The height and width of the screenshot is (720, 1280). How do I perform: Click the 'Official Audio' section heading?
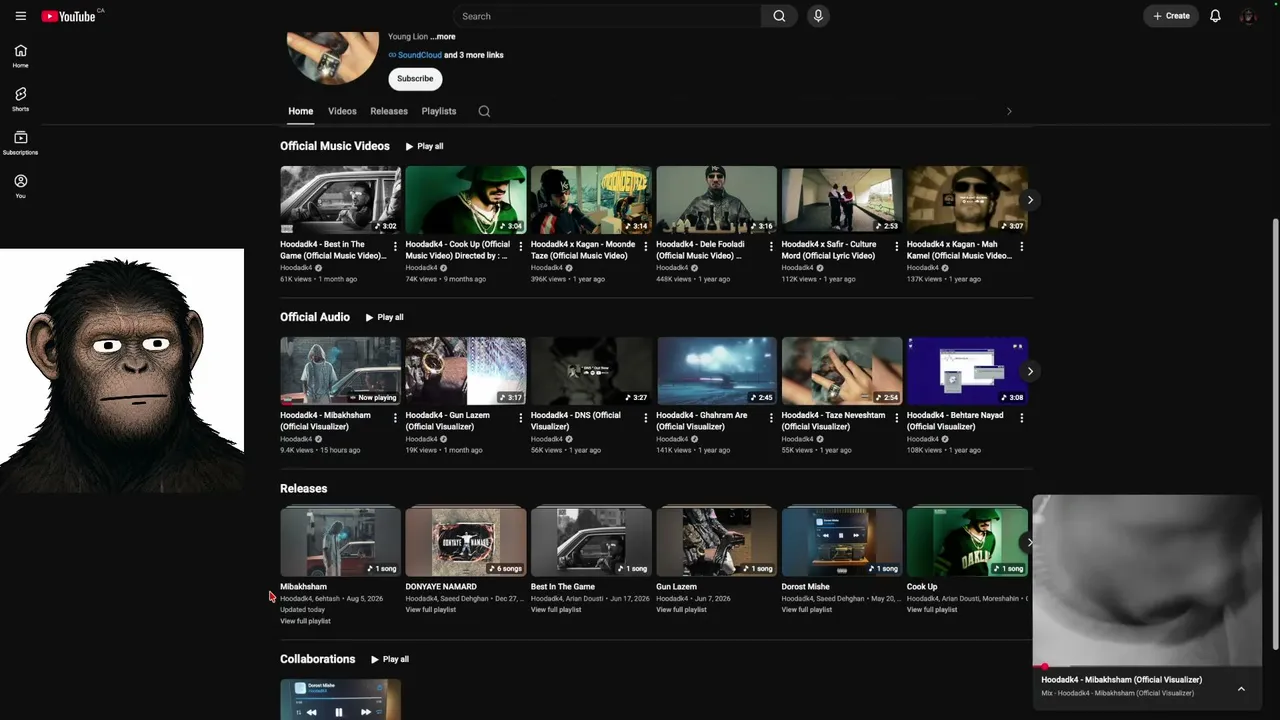pyautogui.click(x=315, y=317)
